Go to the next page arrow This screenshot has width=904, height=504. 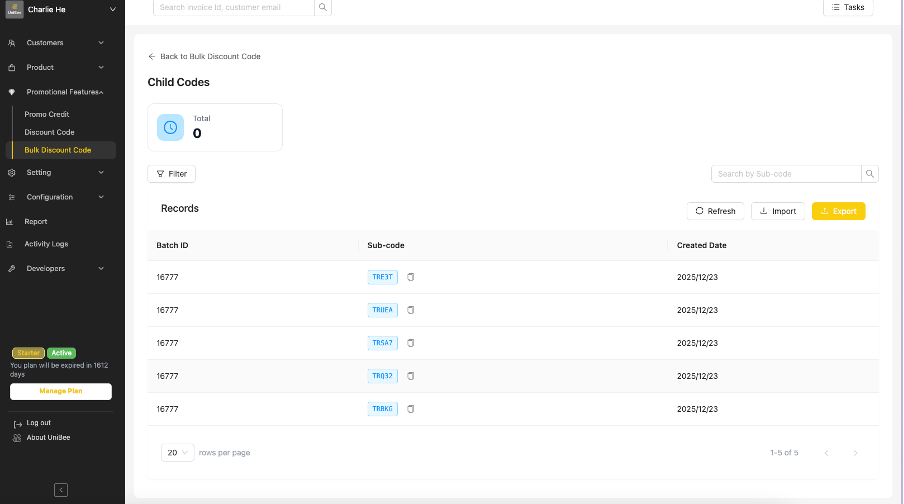pyautogui.click(x=856, y=453)
